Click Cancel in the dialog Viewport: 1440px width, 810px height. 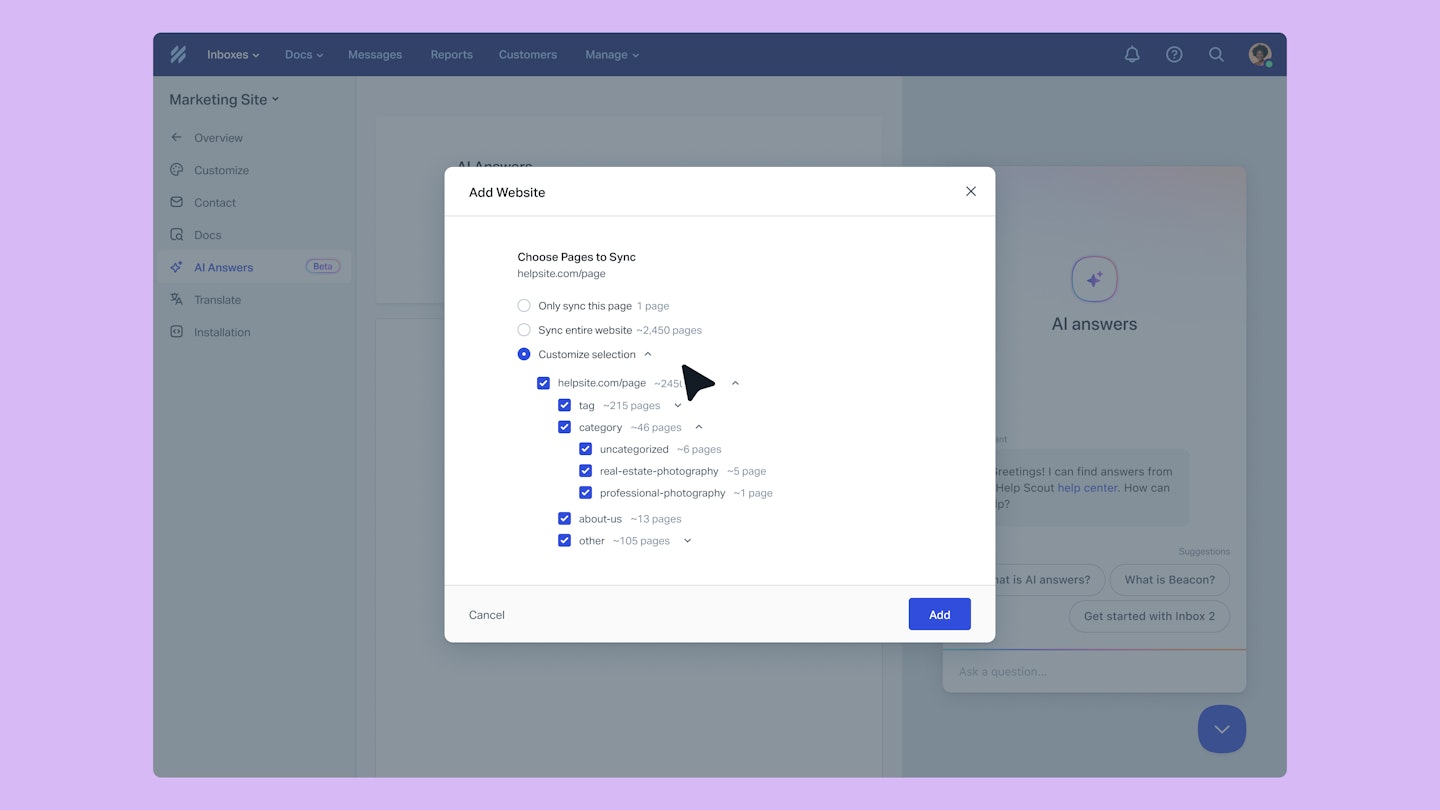[x=487, y=615]
